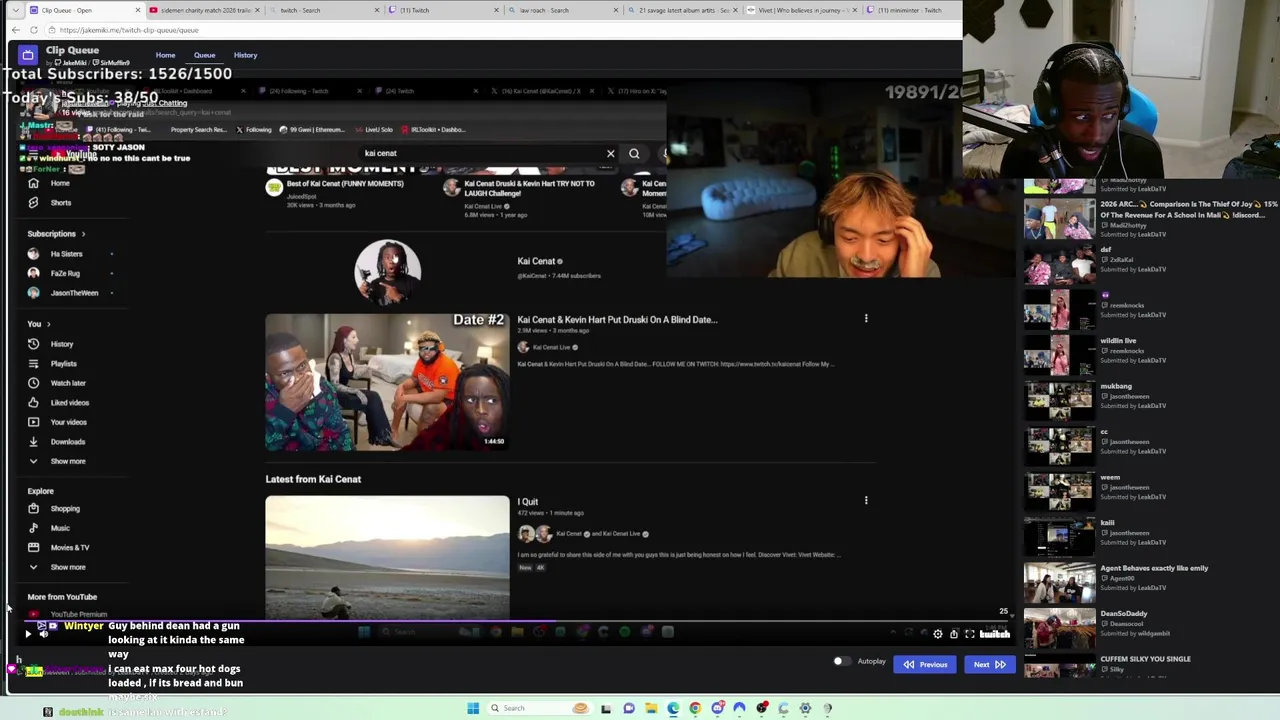Click the Twitch logo in the player

(994, 634)
